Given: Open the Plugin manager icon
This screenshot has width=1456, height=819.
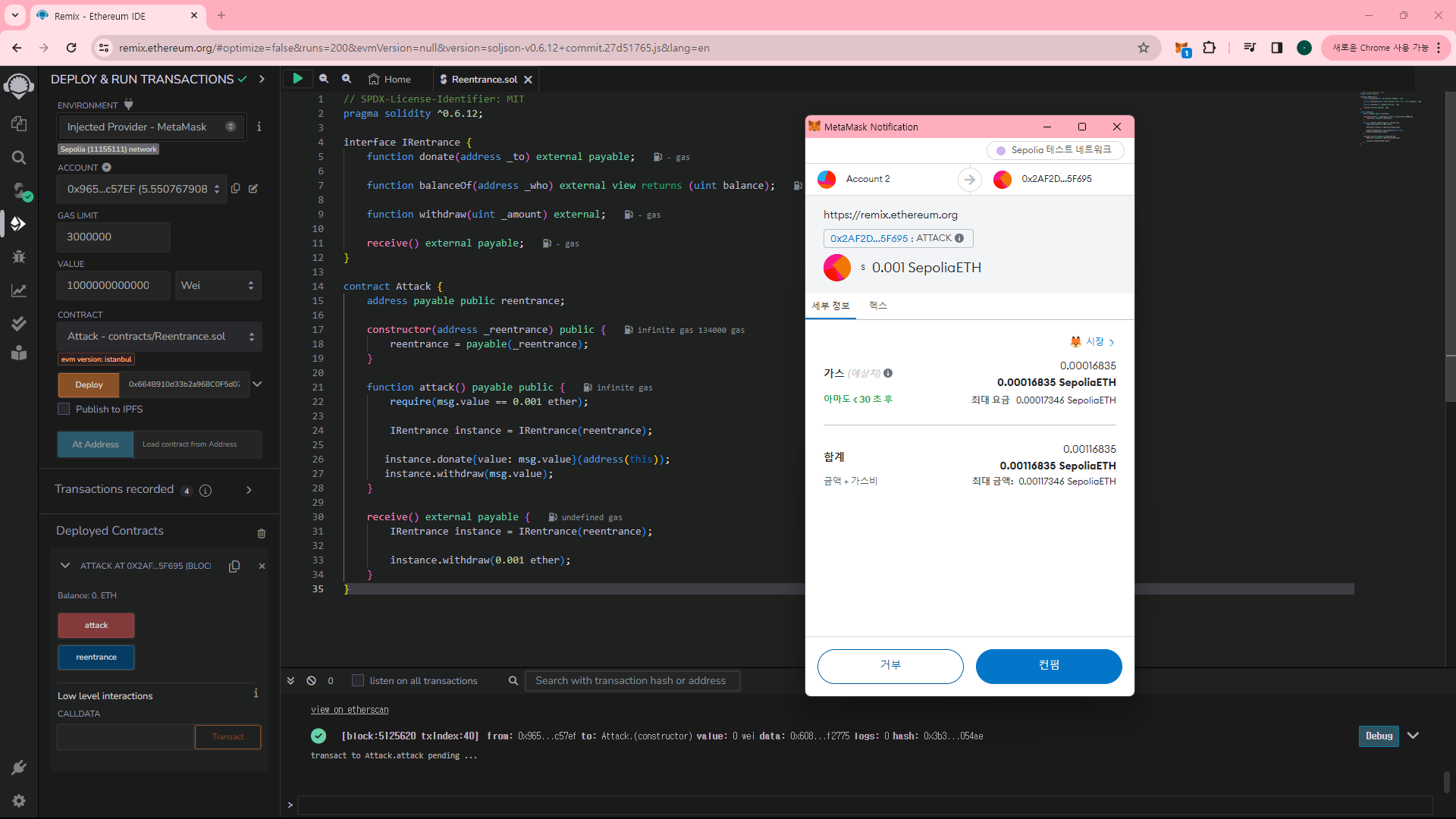Looking at the screenshot, I should click(19, 767).
